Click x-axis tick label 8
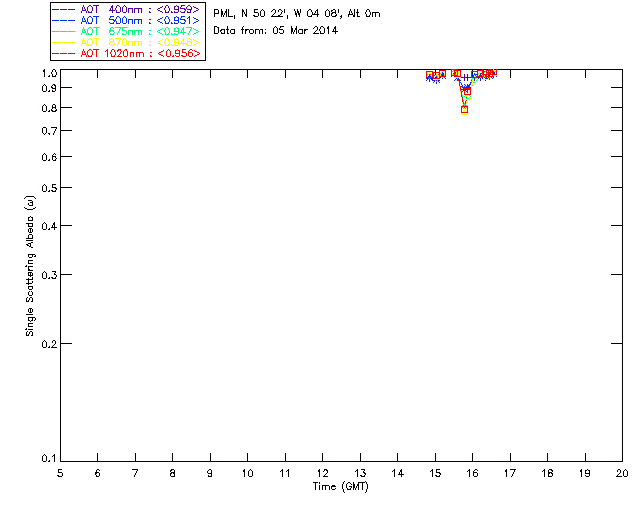This screenshot has width=640, height=512. tap(173, 473)
